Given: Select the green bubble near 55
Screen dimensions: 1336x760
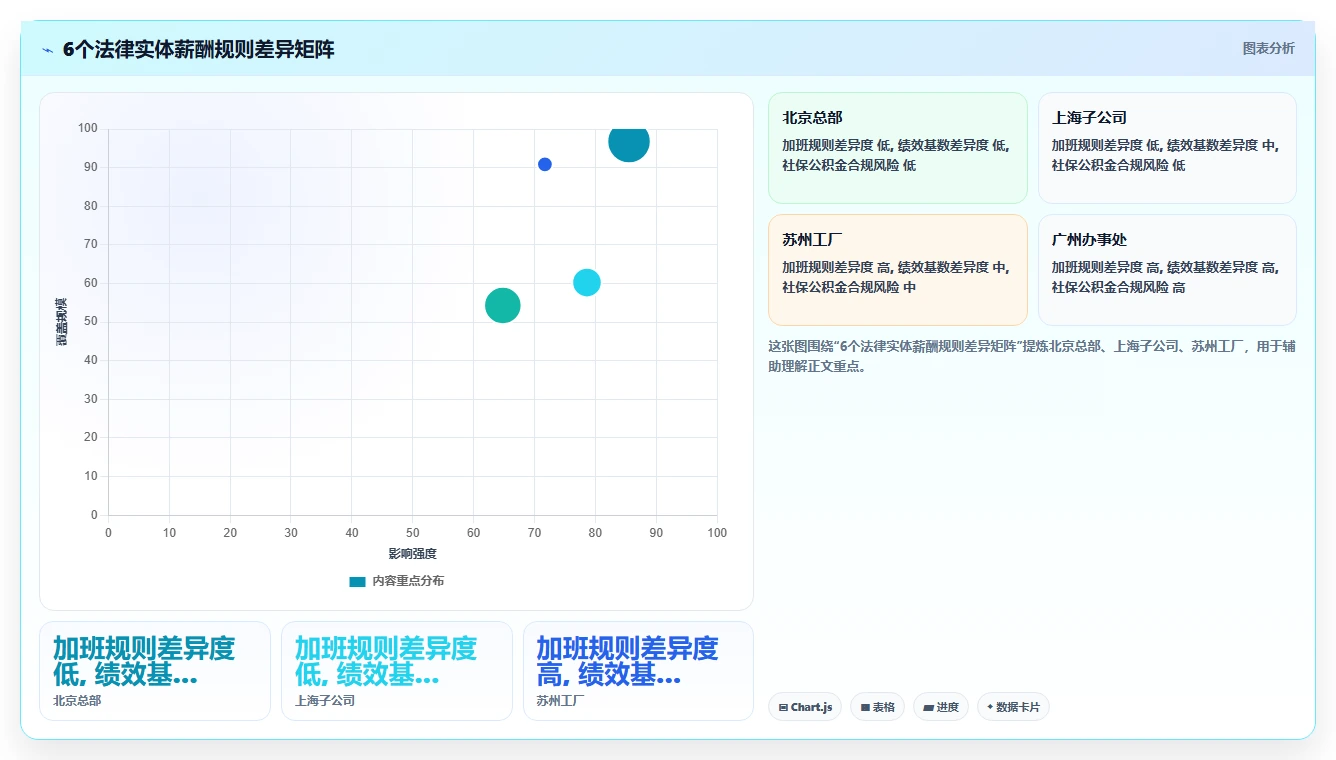Looking at the screenshot, I should tap(503, 305).
